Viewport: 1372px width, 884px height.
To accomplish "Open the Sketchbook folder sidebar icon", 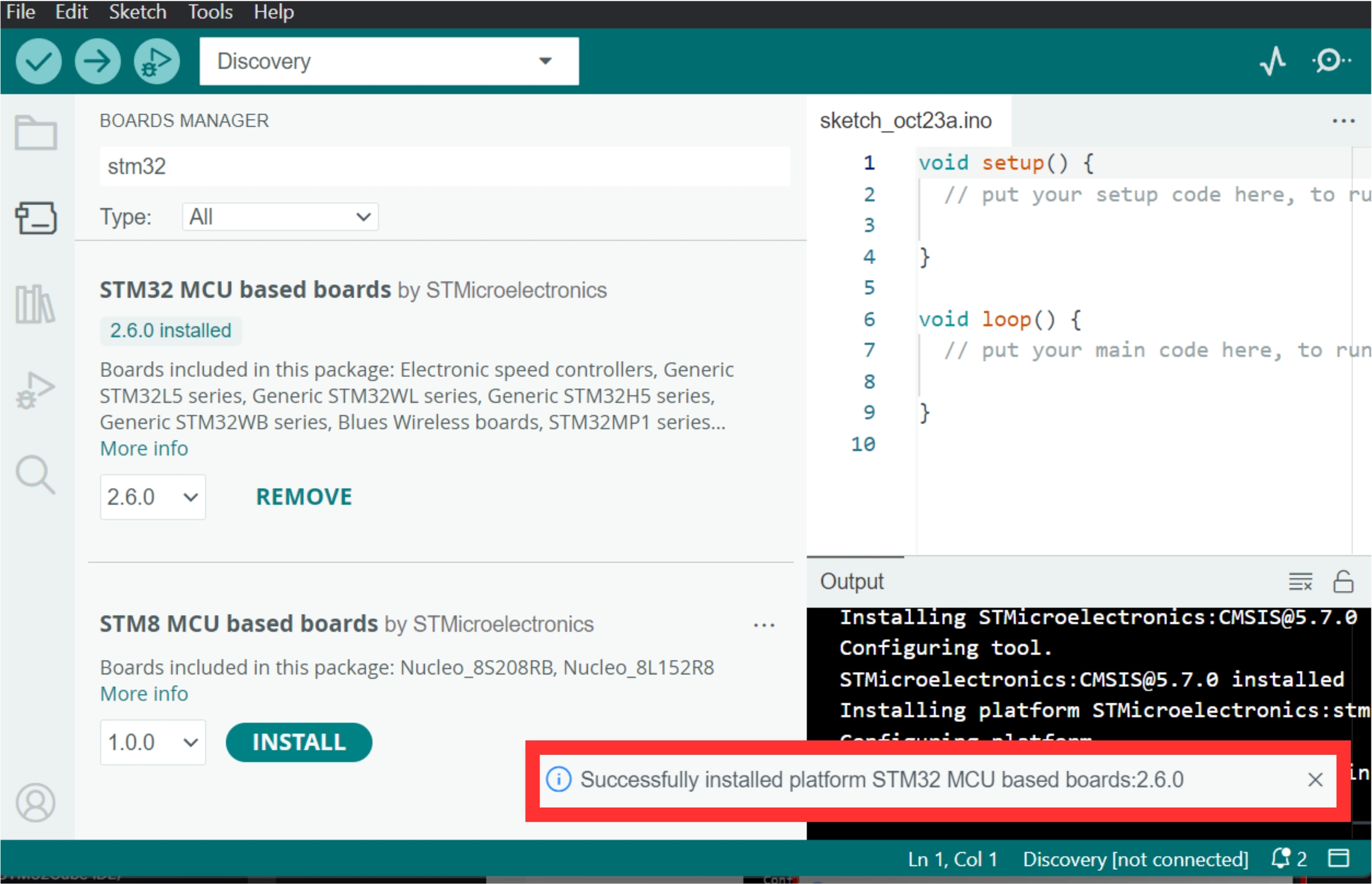I will coord(36,132).
